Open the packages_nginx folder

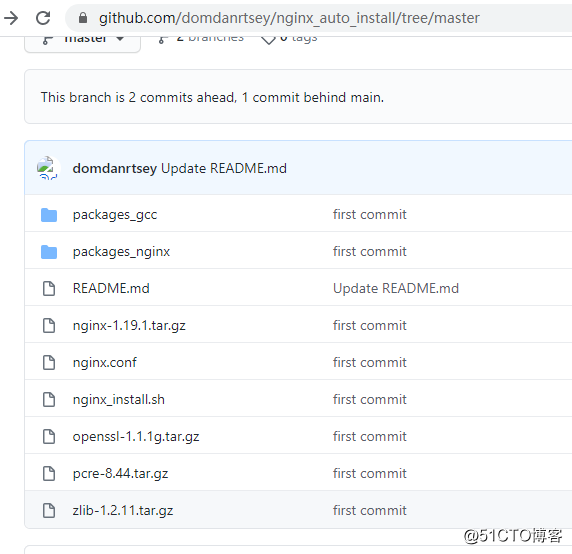pos(121,252)
